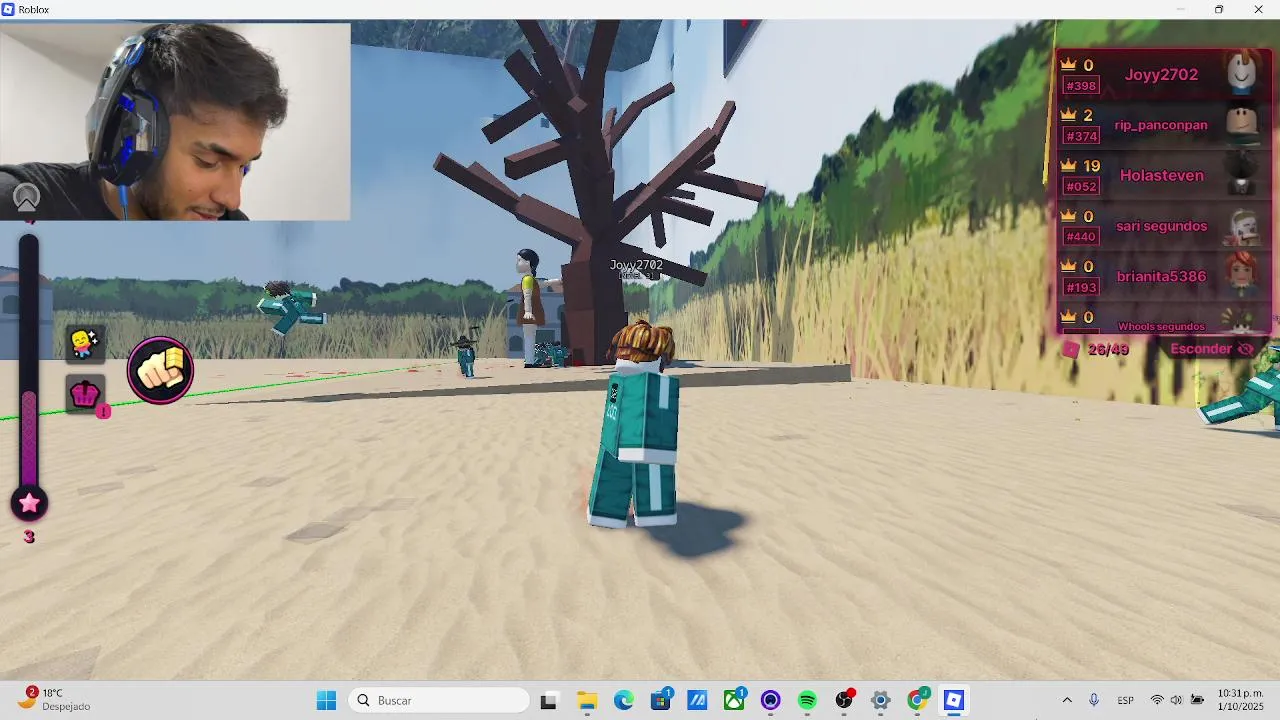Image resolution: width=1280 pixels, height=720 pixels.
Task: Click the #440 player number tag
Action: tap(1081, 237)
